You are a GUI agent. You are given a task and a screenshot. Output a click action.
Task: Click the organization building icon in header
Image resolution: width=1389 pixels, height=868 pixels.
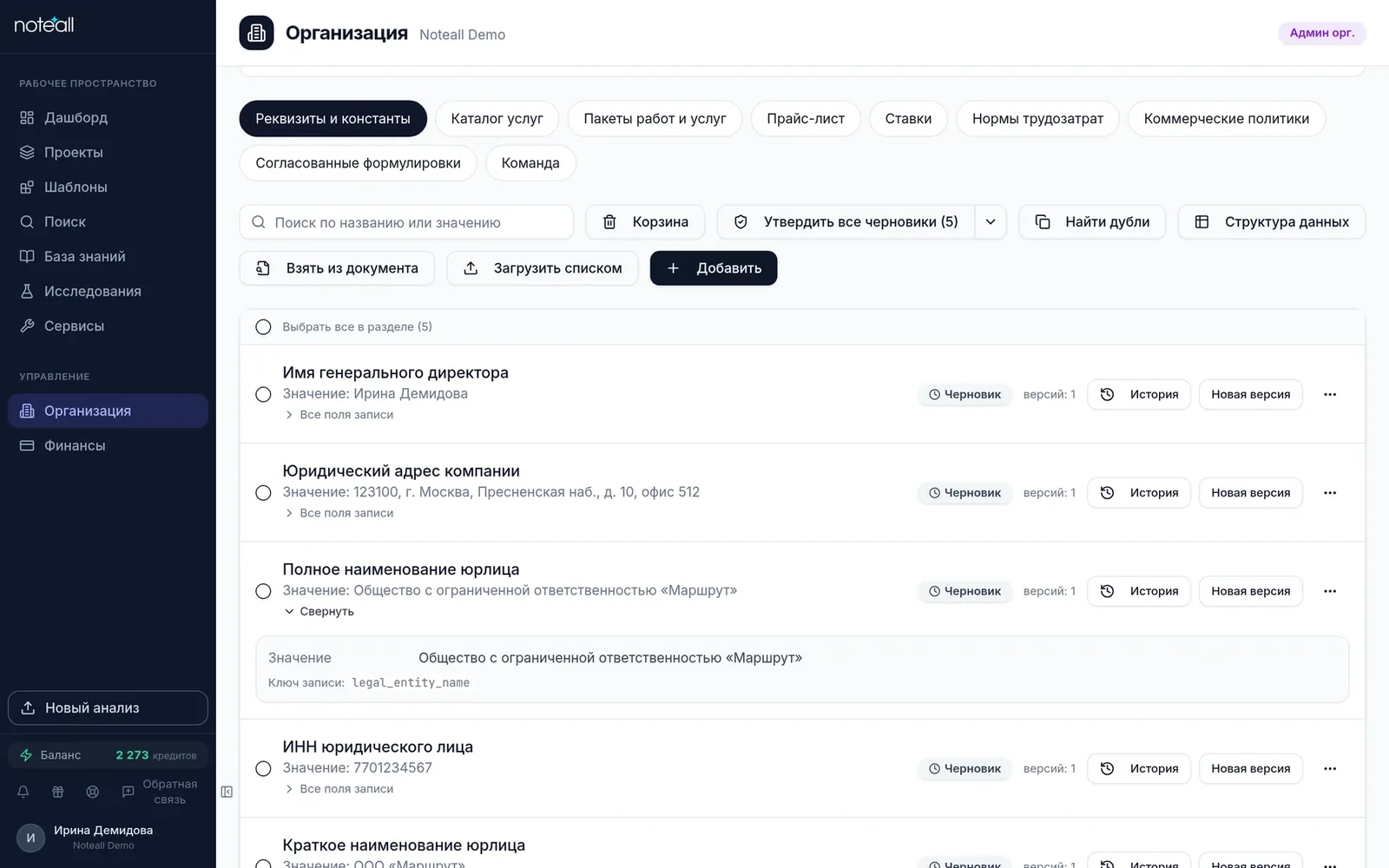pyautogui.click(x=256, y=33)
